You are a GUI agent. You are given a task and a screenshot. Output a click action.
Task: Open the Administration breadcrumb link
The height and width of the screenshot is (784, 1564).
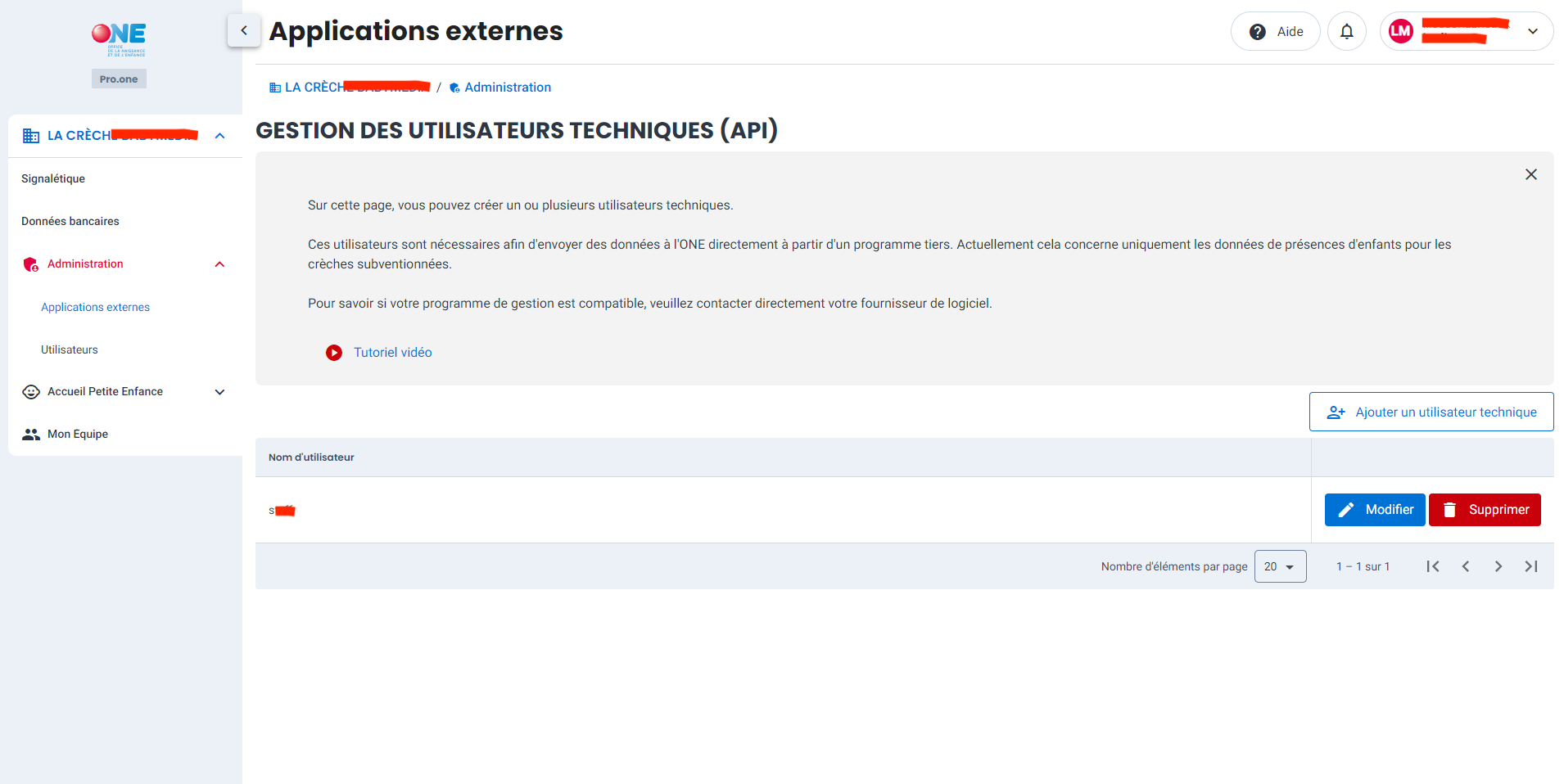507,88
